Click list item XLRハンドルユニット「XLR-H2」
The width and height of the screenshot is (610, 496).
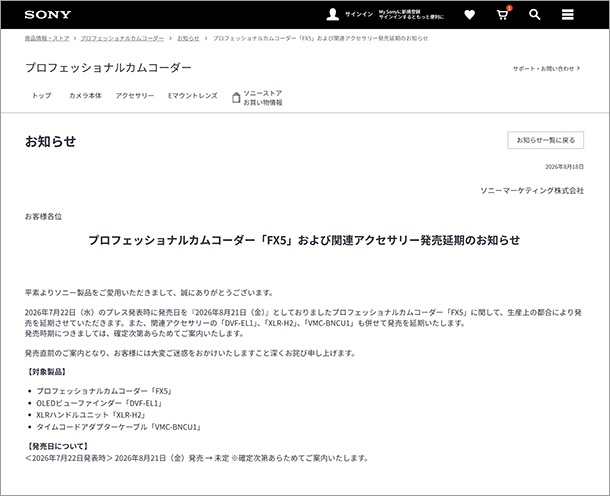[x=91, y=415]
